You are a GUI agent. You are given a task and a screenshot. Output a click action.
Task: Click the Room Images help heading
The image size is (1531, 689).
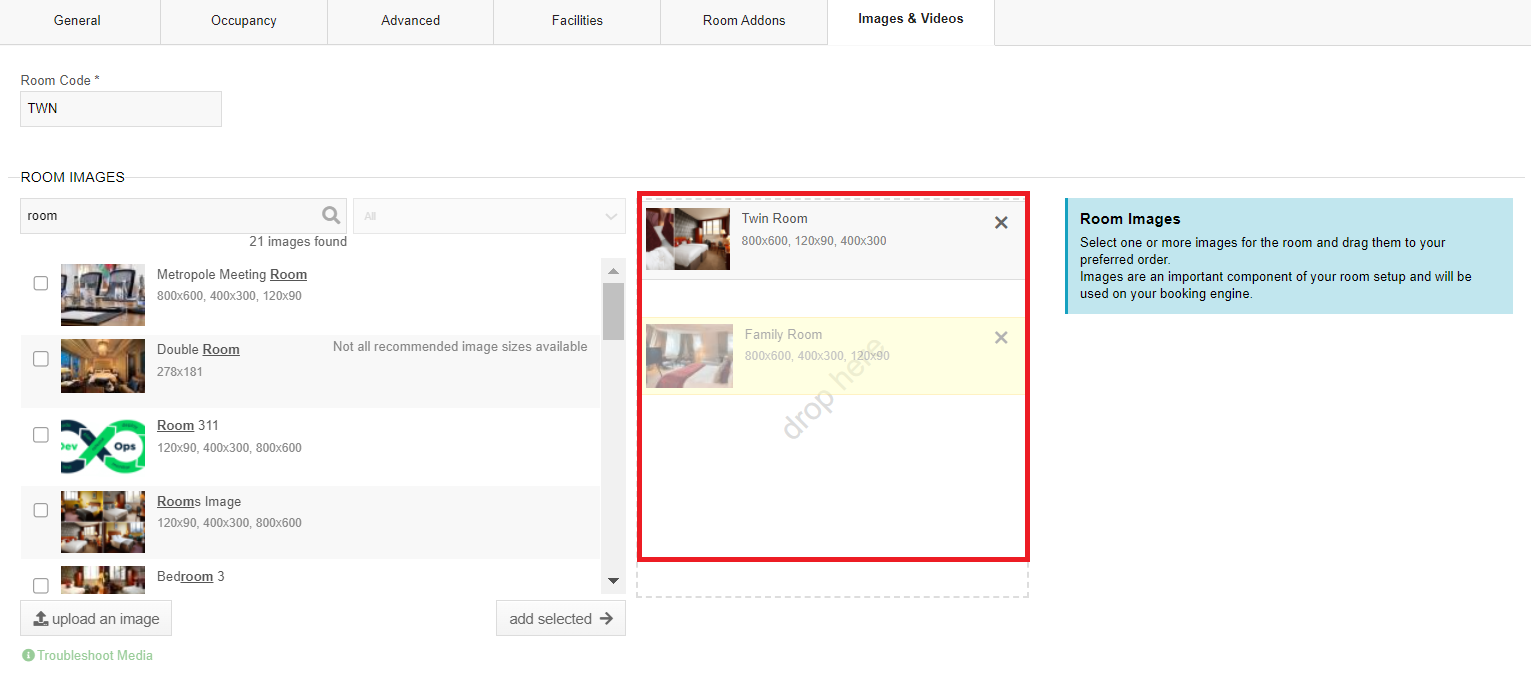(1130, 219)
